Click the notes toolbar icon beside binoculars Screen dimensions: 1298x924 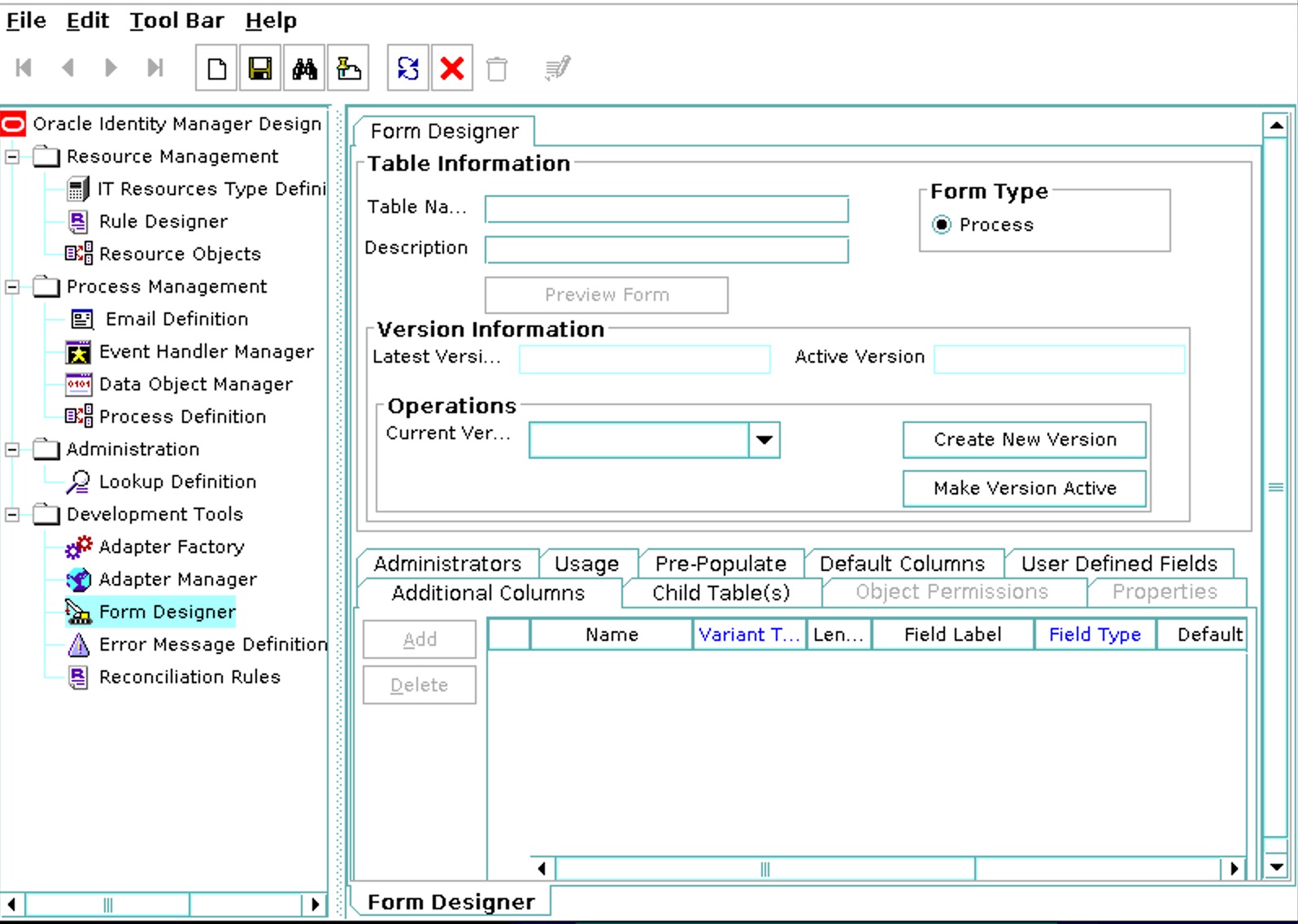(348, 68)
